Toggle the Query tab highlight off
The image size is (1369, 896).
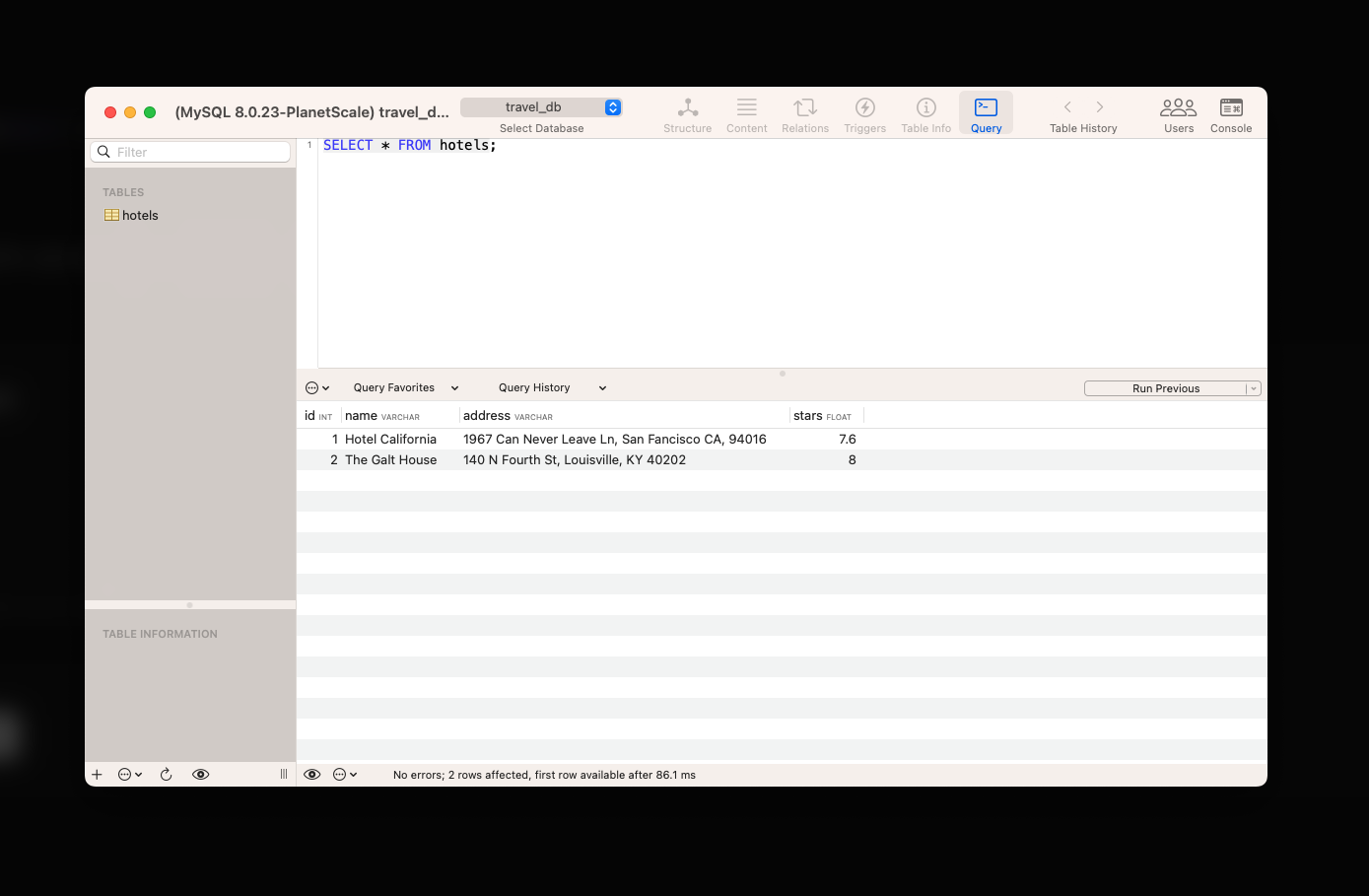click(x=985, y=112)
